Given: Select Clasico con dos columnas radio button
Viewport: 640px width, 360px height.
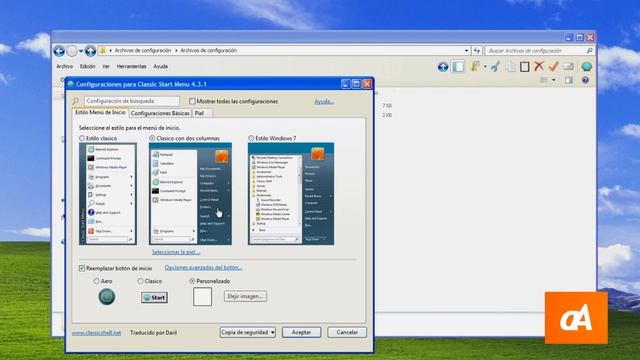Looking at the screenshot, I should pos(152,138).
